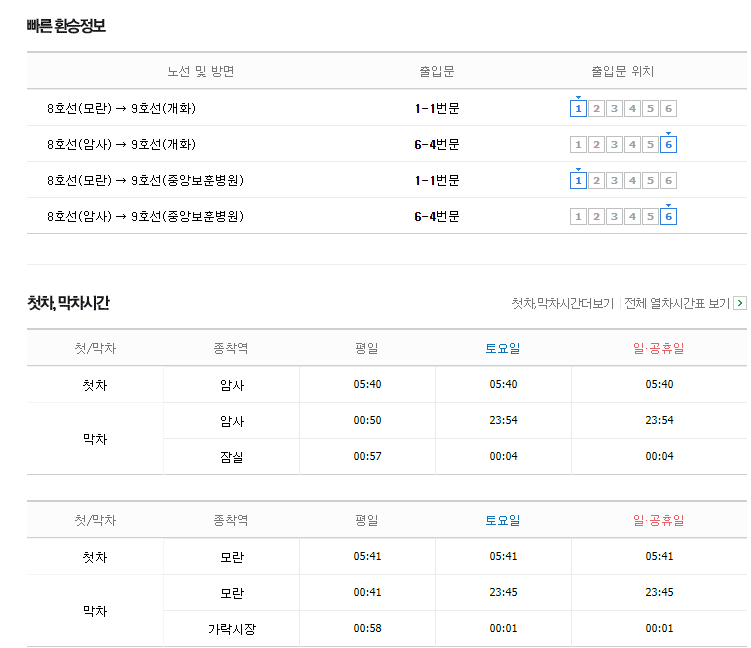Screen dimensions: 751x648
Task: Click 토요일 column header in first timetable
Action: [x=503, y=348]
